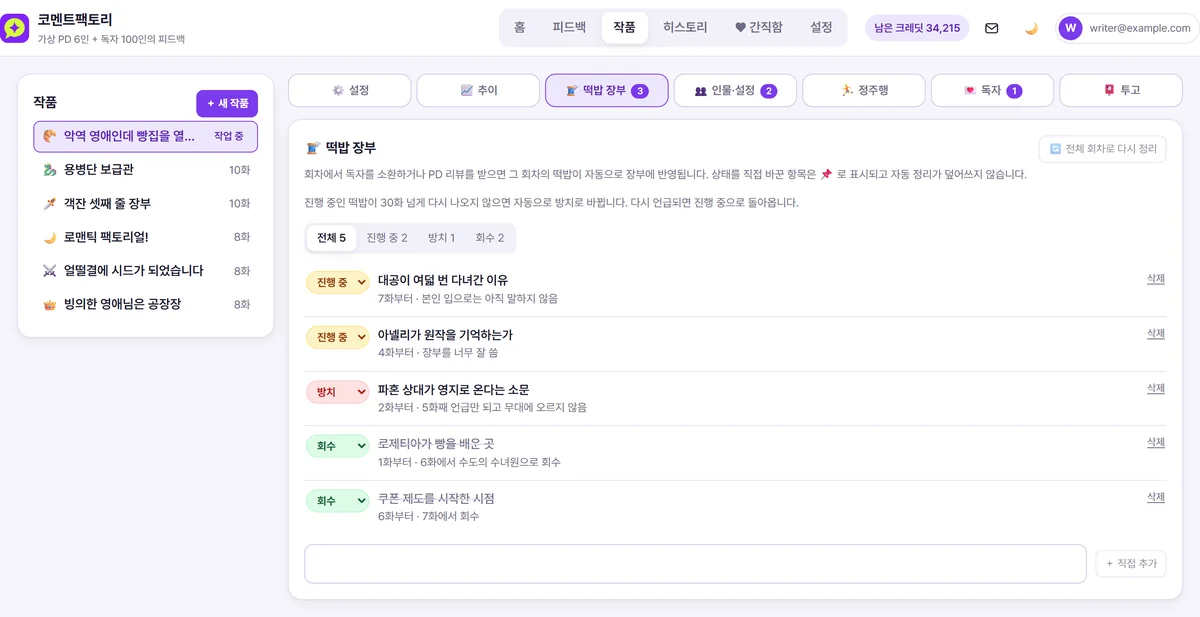Select work 로맨틱 팩토리얼!

coord(145,237)
